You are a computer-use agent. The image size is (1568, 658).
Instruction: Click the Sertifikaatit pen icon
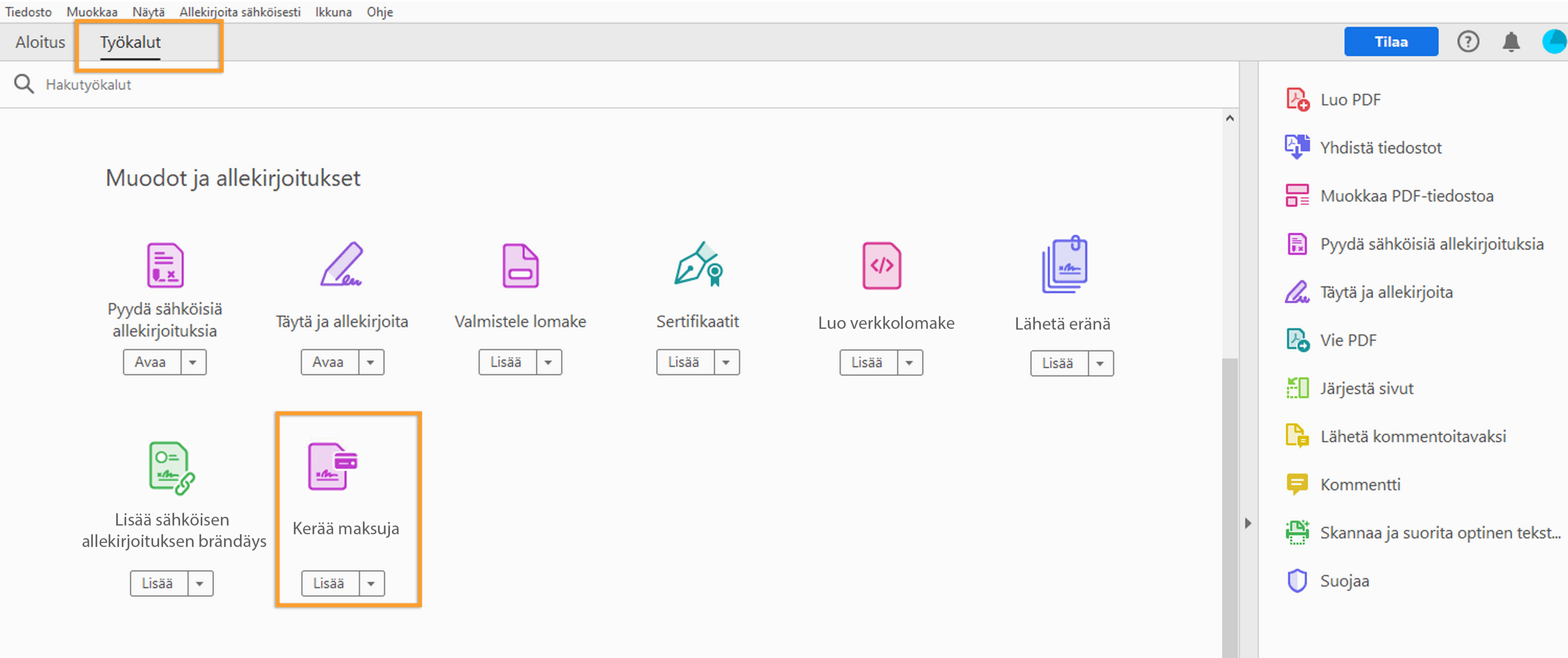(x=698, y=265)
